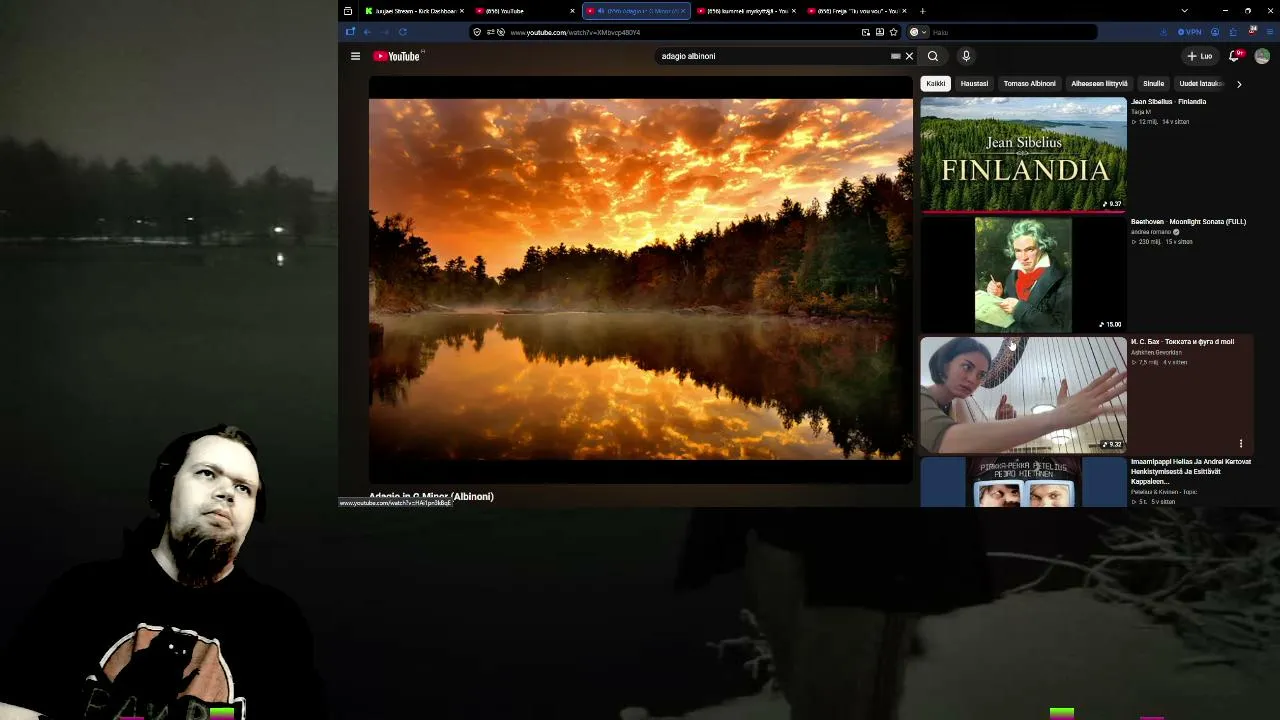Image resolution: width=1280 pixels, height=720 pixels.
Task: Close the active Adagio in G Minor tab
Action: [684, 11]
